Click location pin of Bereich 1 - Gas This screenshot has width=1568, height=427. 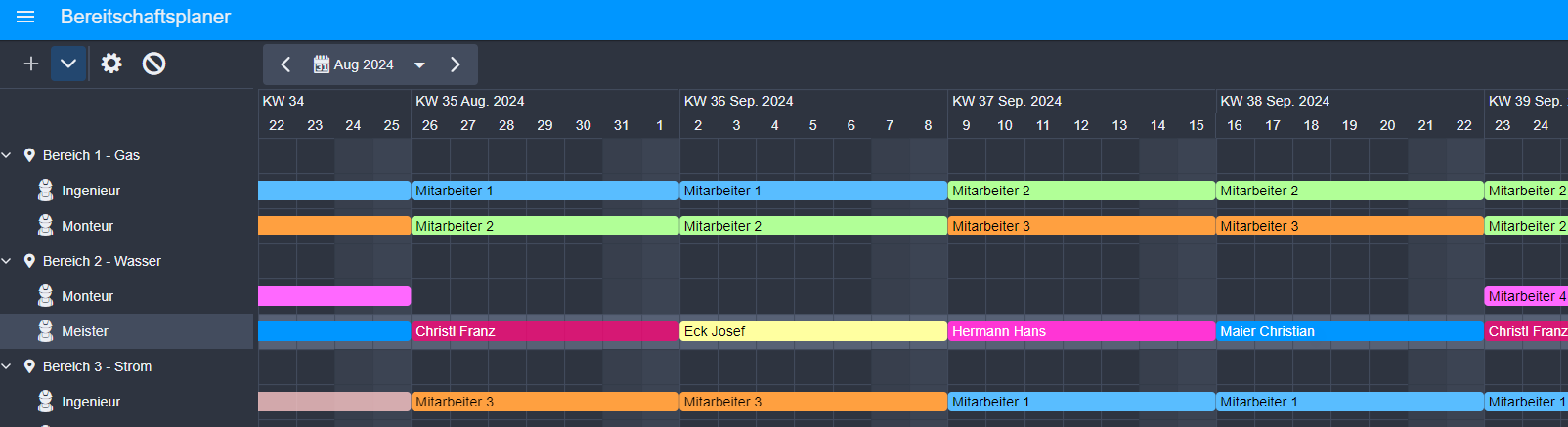pyautogui.click(x=29, y=155)
